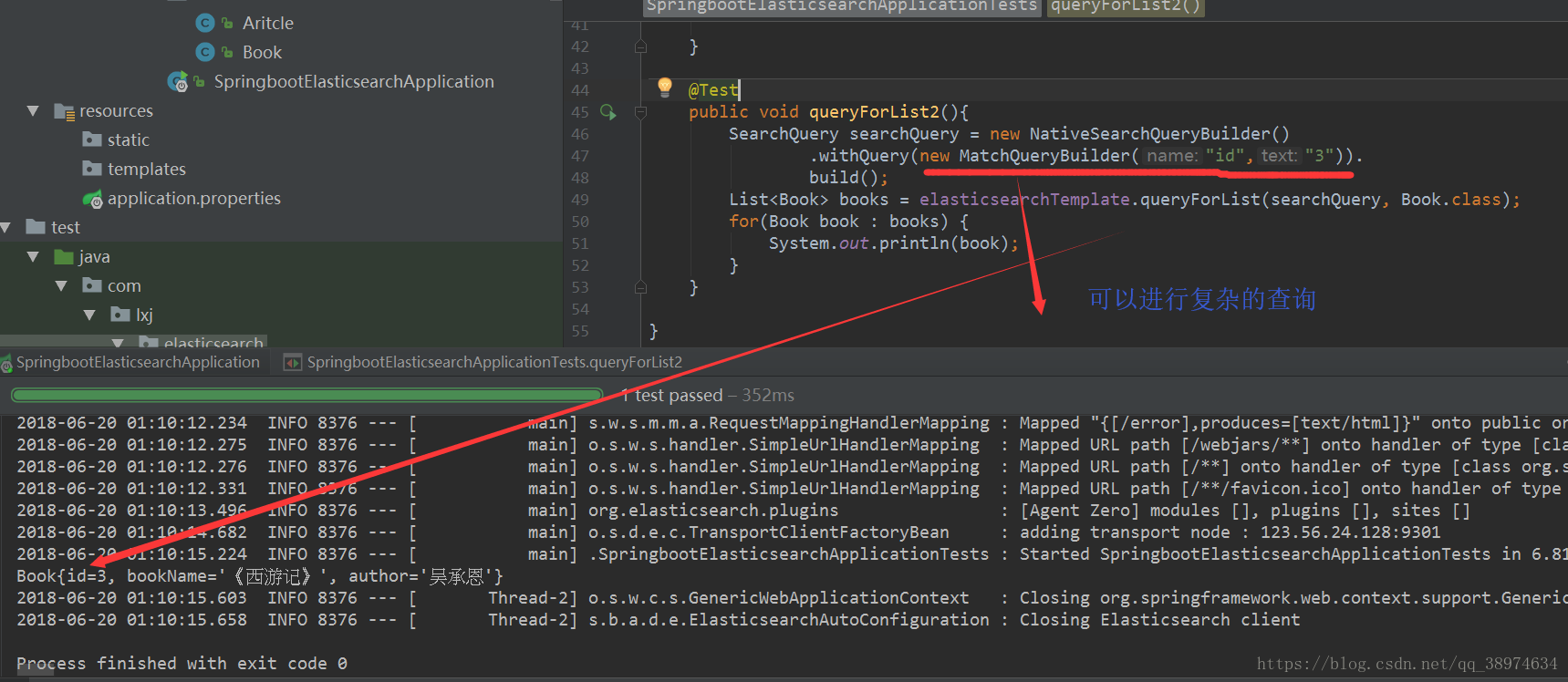Toggle code fold marker at line 42
The height and width of the screenshot is (682, 1568).
point(640,46)
